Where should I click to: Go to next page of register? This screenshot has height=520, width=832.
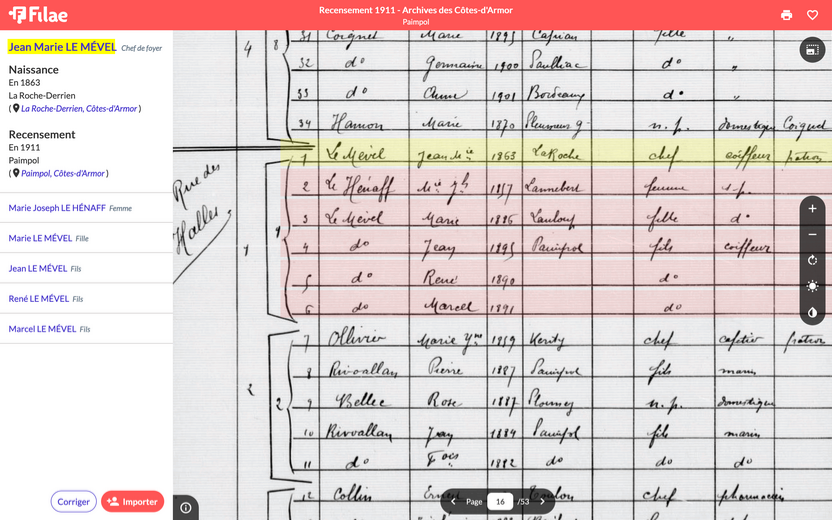[x=543, y=501]
